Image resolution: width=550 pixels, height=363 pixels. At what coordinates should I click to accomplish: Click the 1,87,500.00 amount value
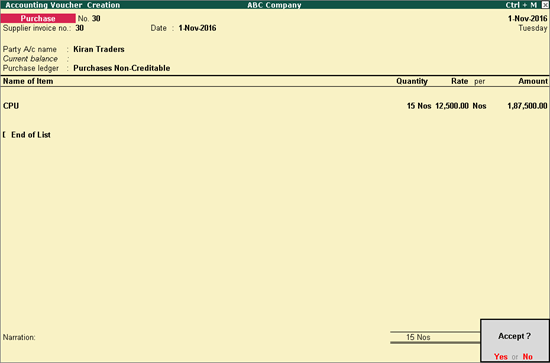(x=527, y=106)
